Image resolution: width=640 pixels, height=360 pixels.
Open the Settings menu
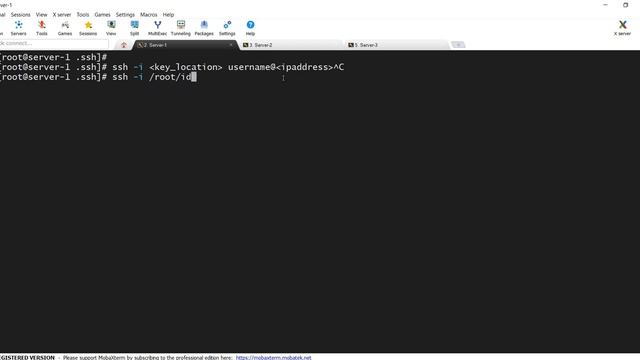click(x=125, y=15)
